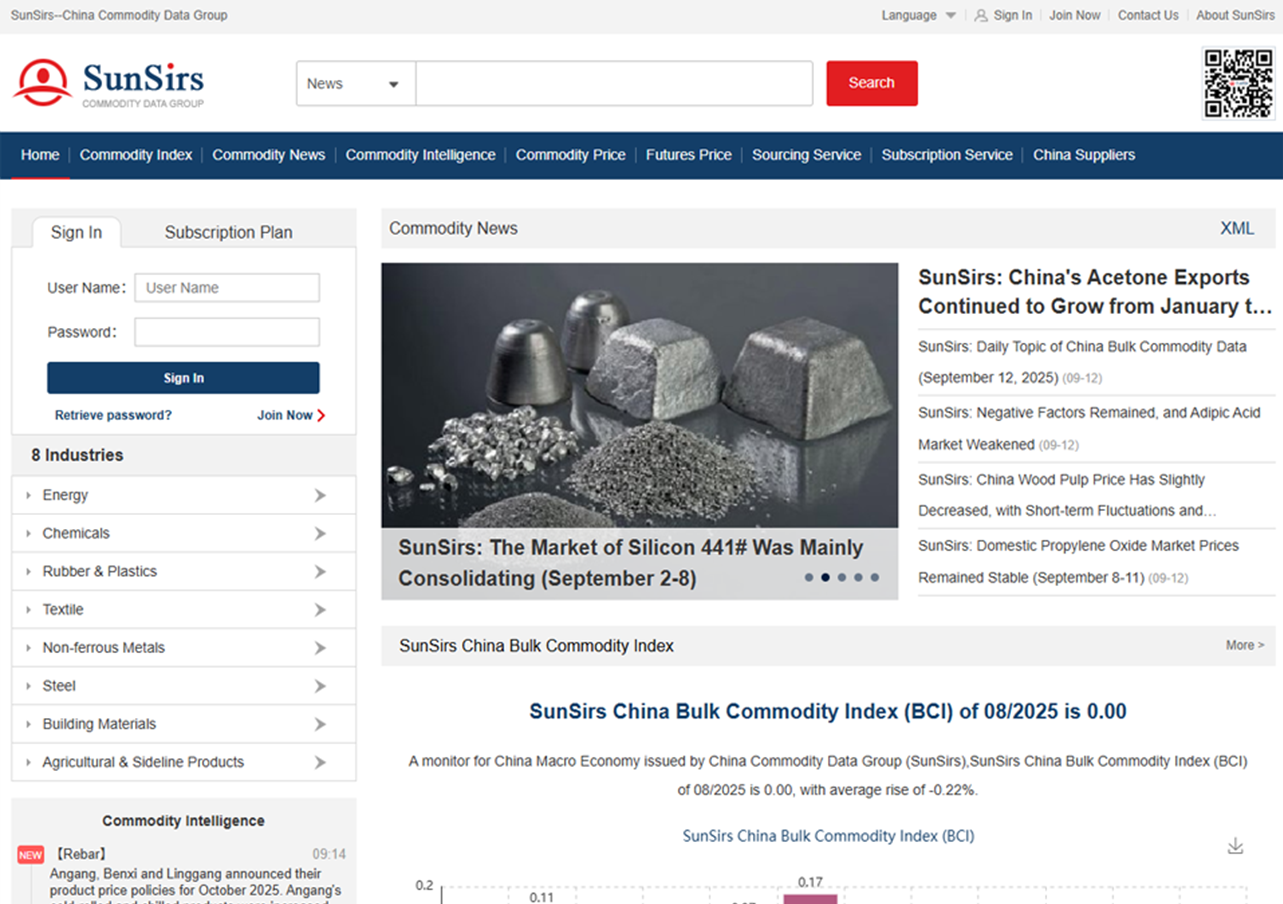Open the XML feed link
1283x904 pixels.
tap(1236, 228)
